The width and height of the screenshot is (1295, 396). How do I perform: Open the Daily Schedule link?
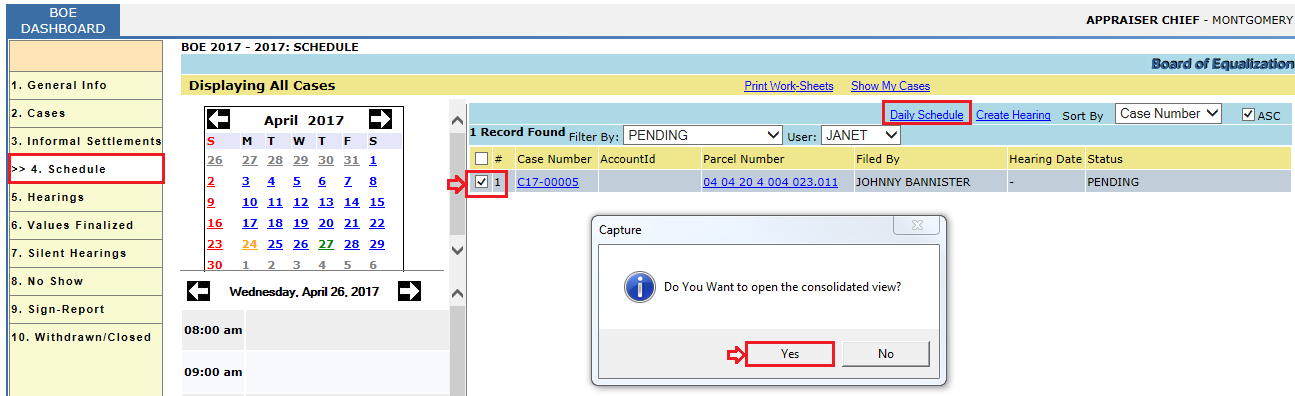click(x=927, y=115)
